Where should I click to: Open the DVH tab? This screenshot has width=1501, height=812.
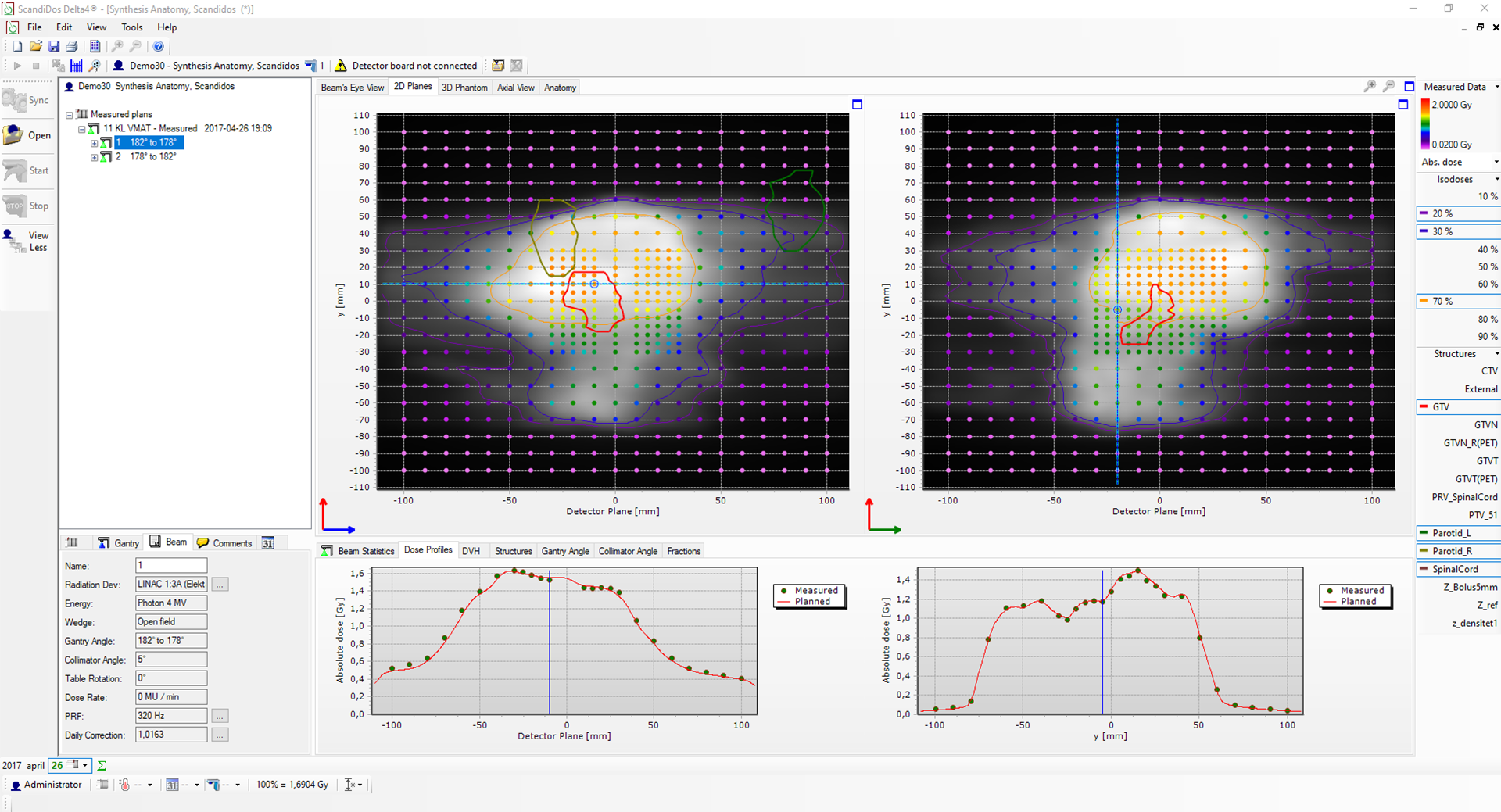471,551
